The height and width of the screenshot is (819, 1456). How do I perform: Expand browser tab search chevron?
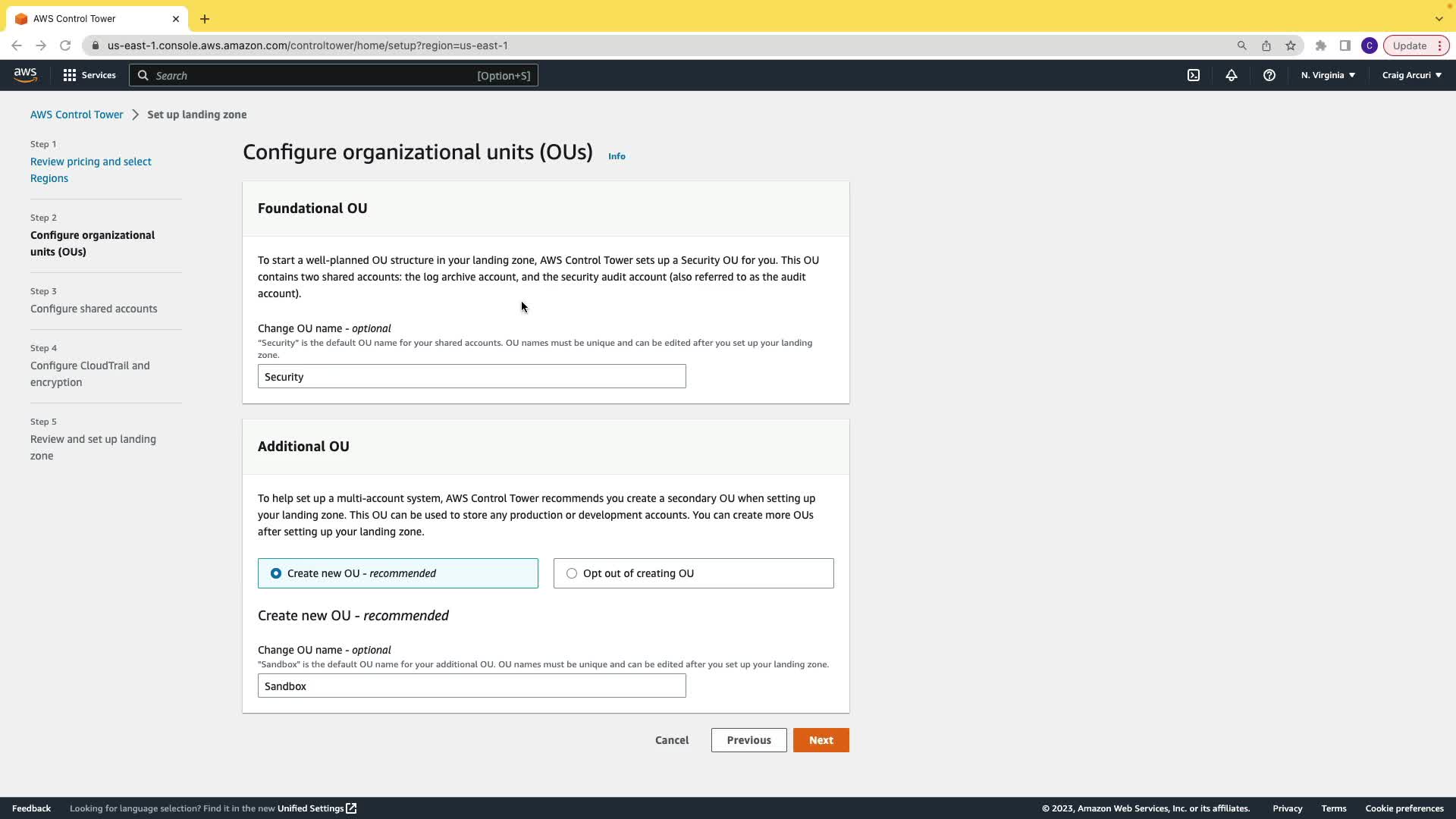[1439, 18]
